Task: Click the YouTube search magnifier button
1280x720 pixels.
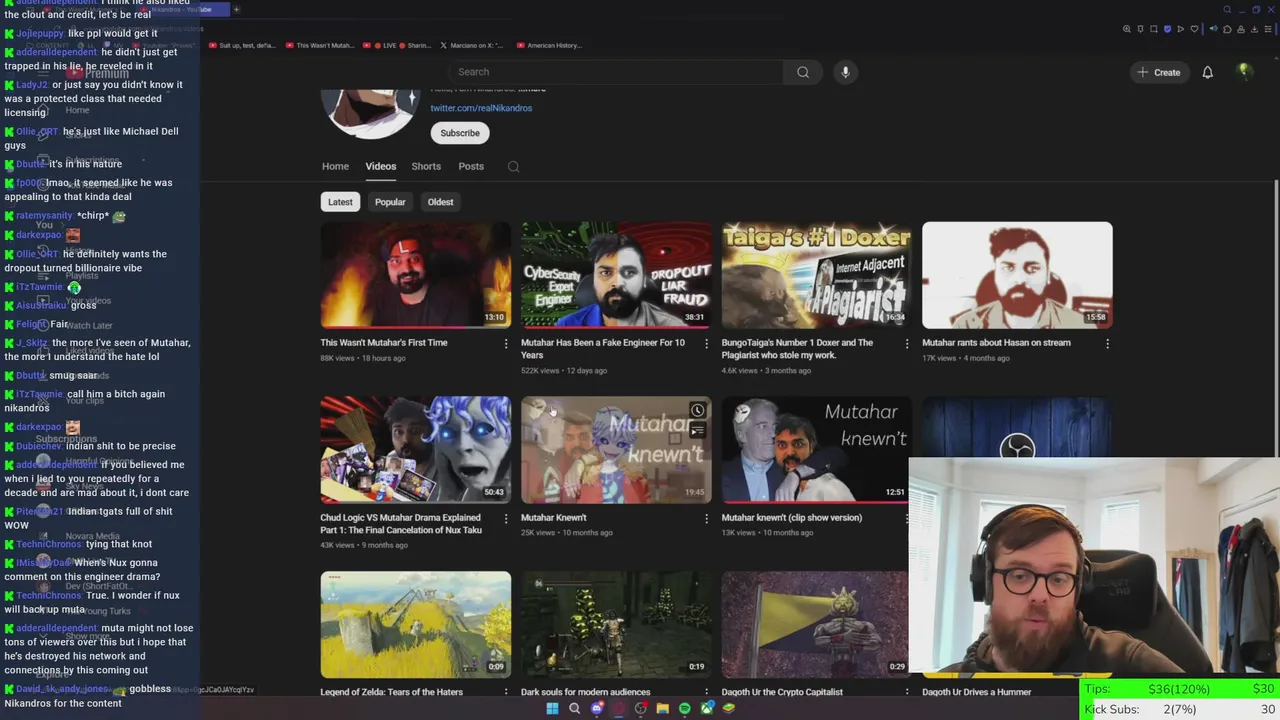Action: (802, 72)
